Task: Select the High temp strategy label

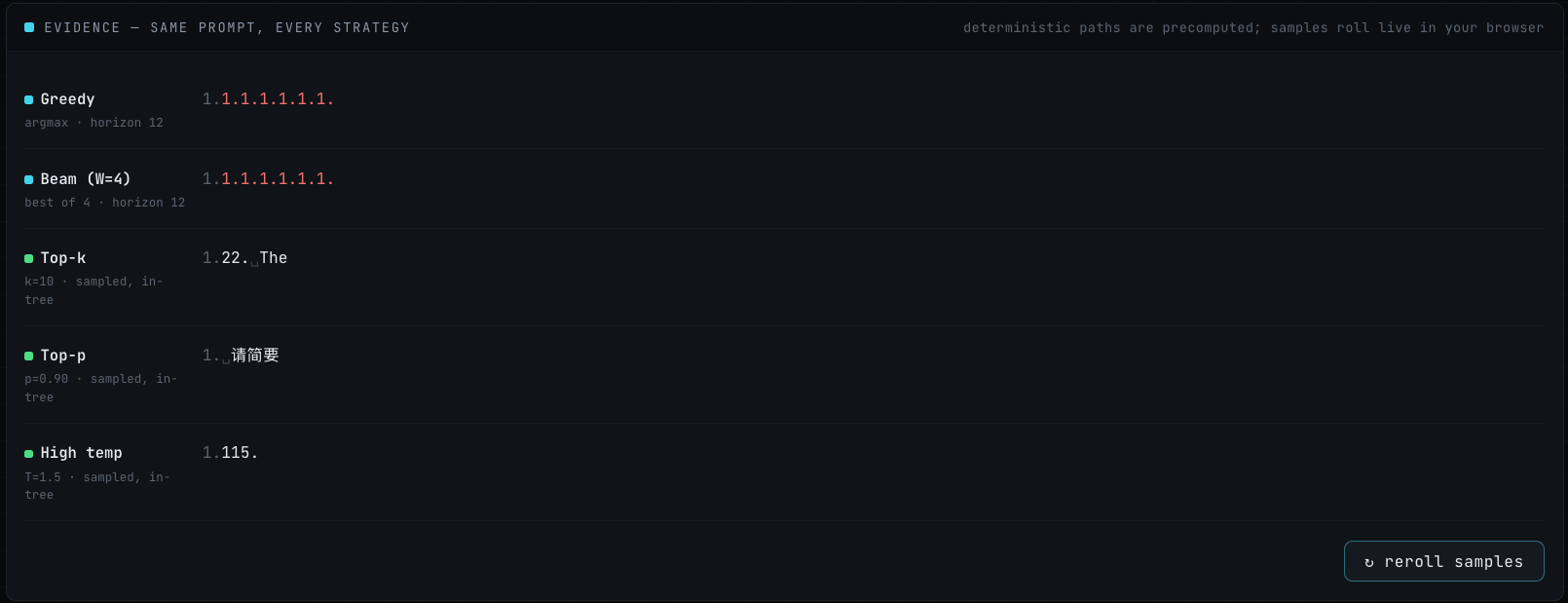Action: [x=81, y=453]
